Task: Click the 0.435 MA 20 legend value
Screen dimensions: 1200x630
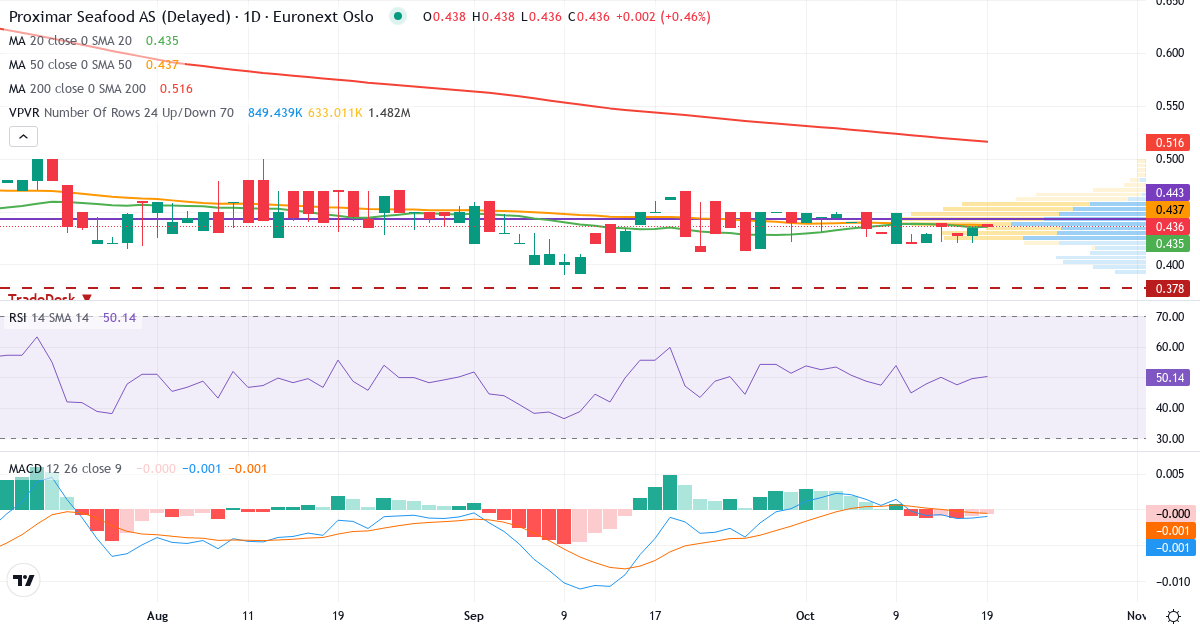Action: (162, 41)
